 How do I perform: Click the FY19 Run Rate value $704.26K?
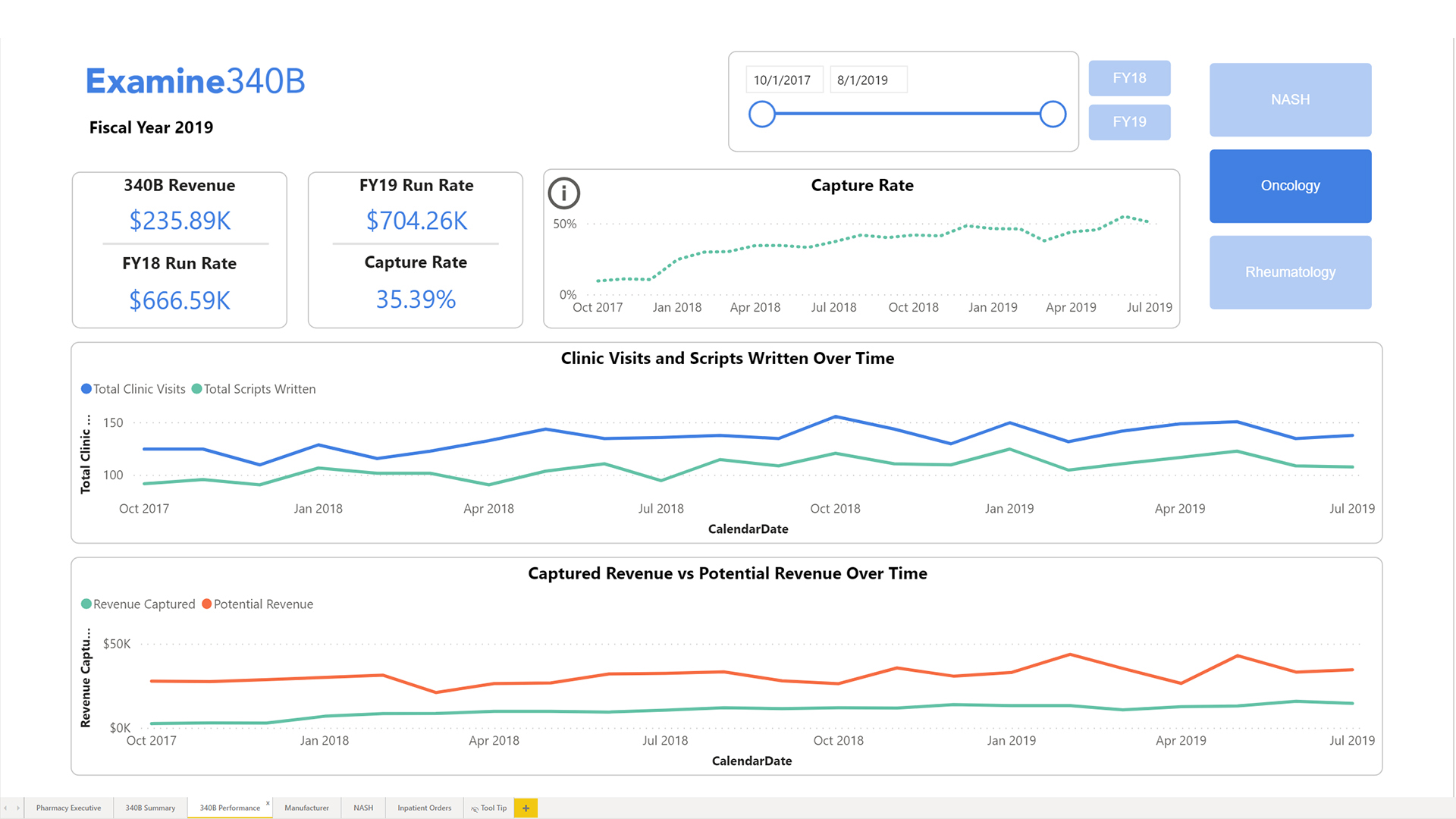(x=416, y=221)
